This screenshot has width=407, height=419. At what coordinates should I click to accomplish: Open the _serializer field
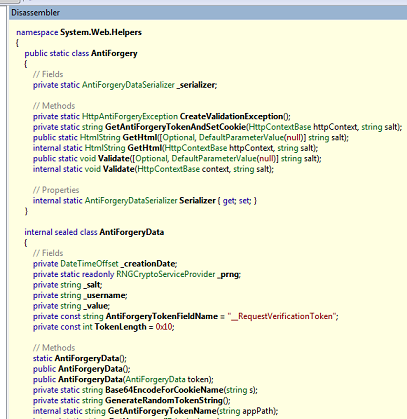tap(197, 85)
